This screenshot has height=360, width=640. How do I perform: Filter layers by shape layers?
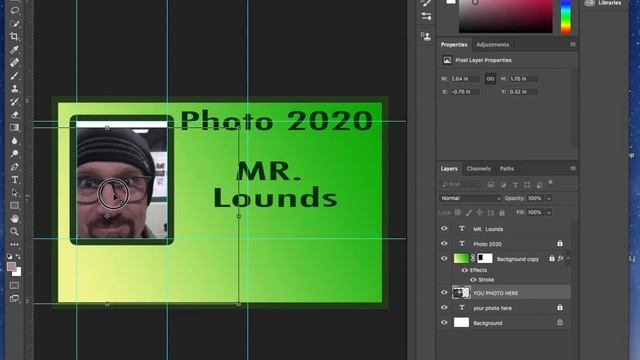pyautogui.click(x=527, y=184)
